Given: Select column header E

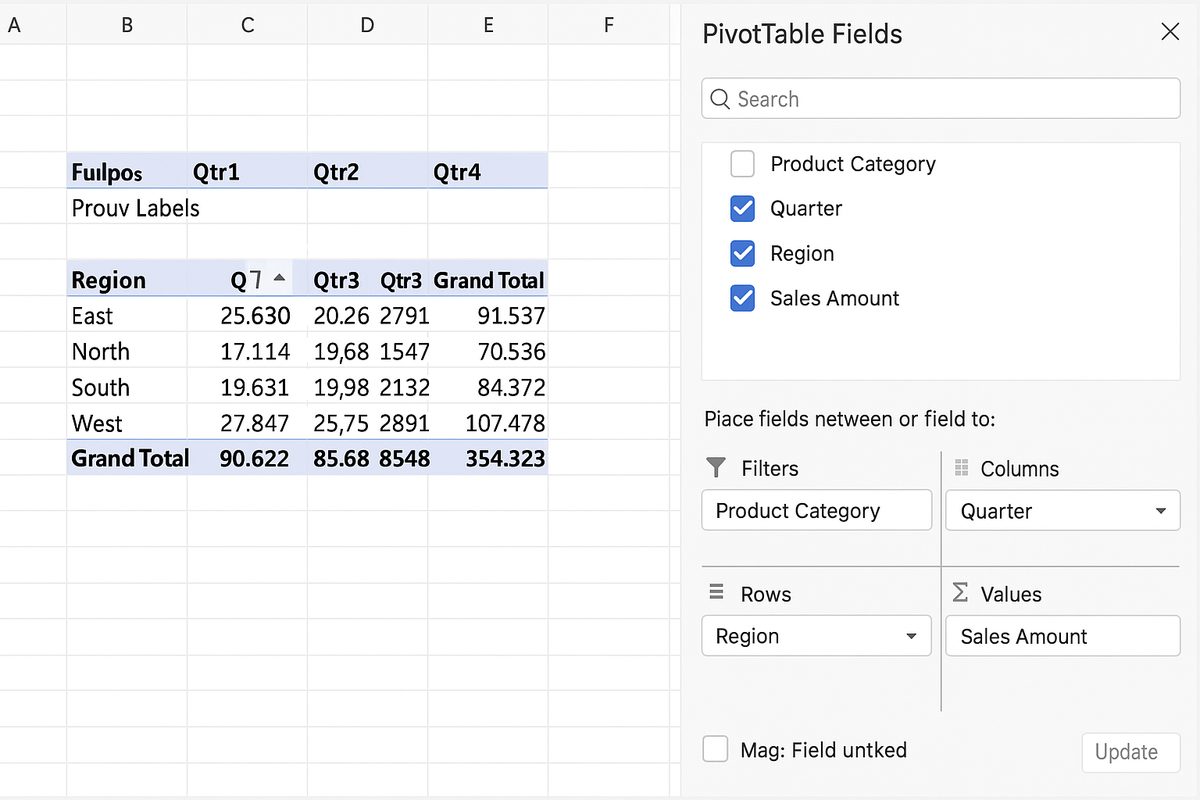Looking at the screenshot, I should 488,25.
